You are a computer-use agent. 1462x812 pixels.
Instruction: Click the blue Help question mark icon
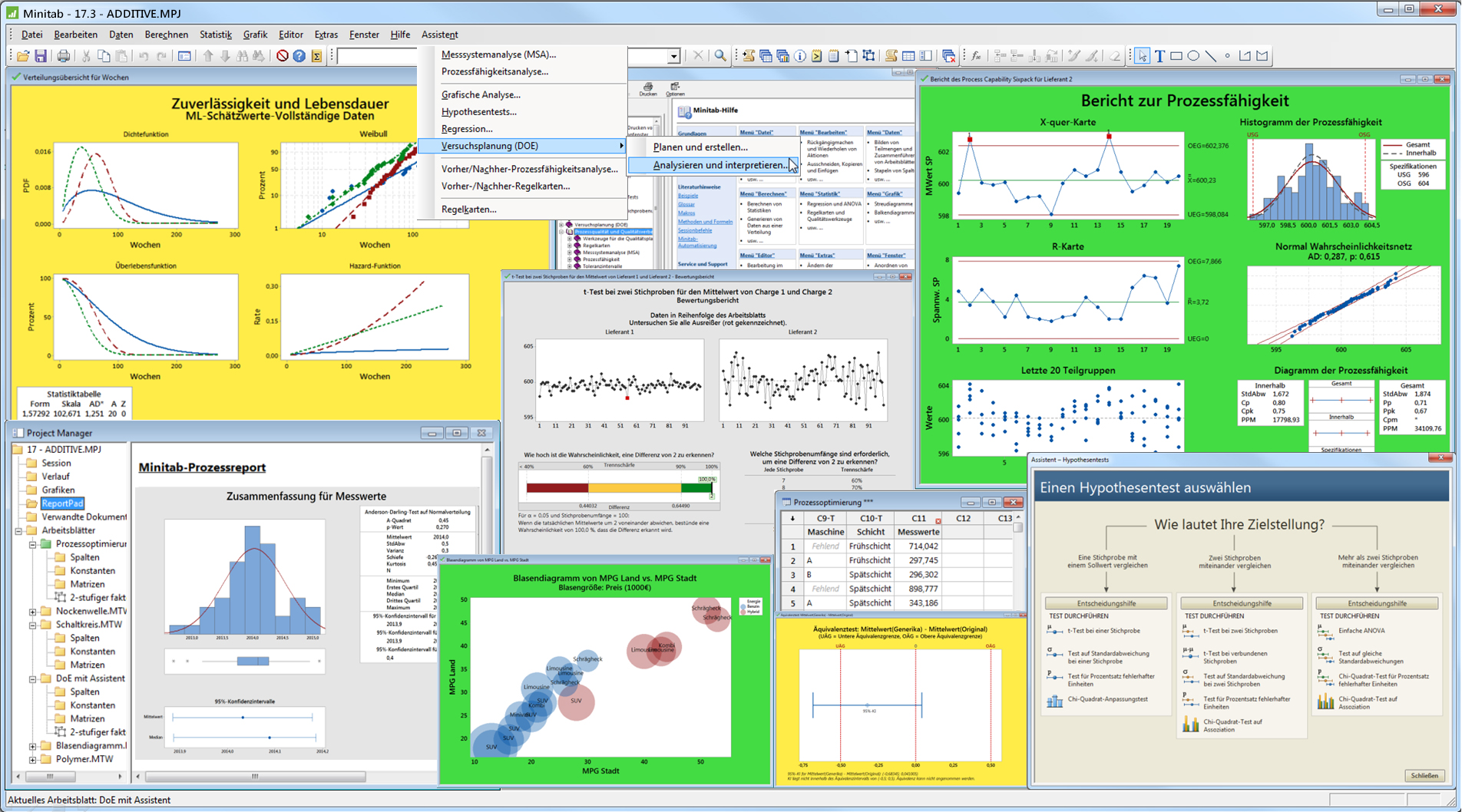[x=299, y=56]
